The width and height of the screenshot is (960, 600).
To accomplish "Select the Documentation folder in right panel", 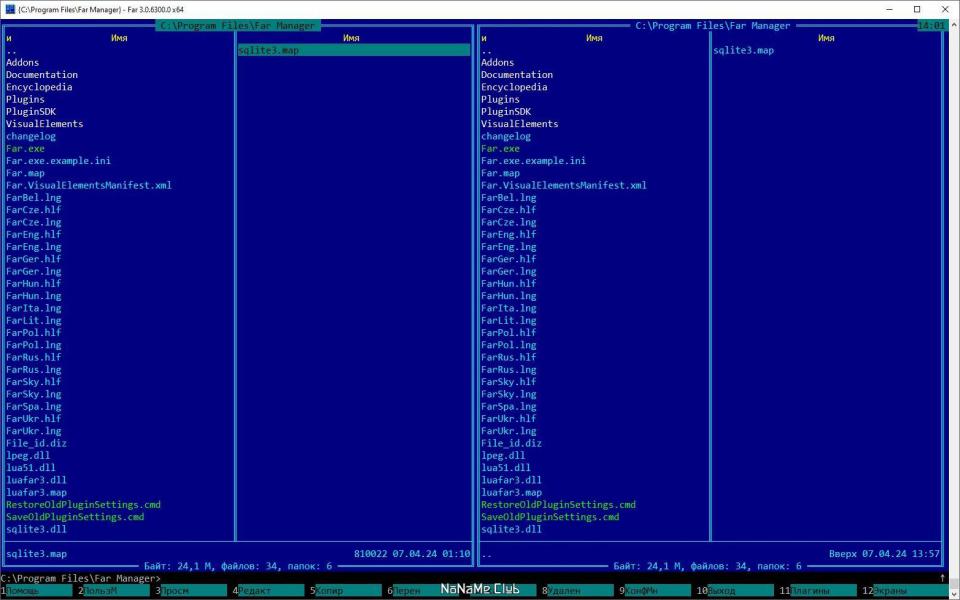I will click(x=517, y=75).
